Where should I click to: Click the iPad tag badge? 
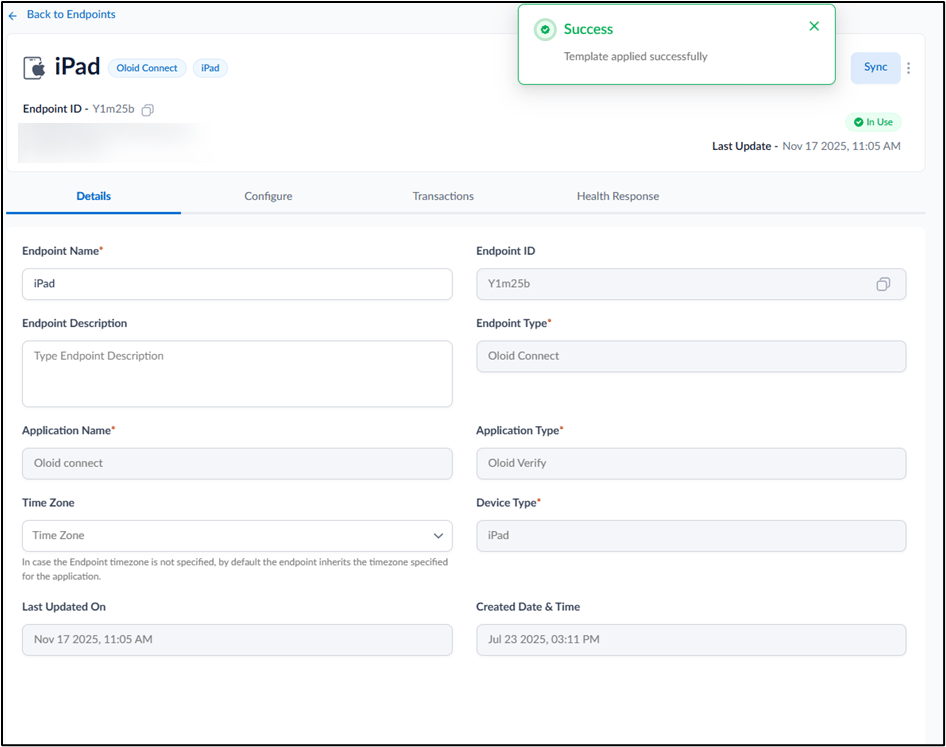pos(210,68)
